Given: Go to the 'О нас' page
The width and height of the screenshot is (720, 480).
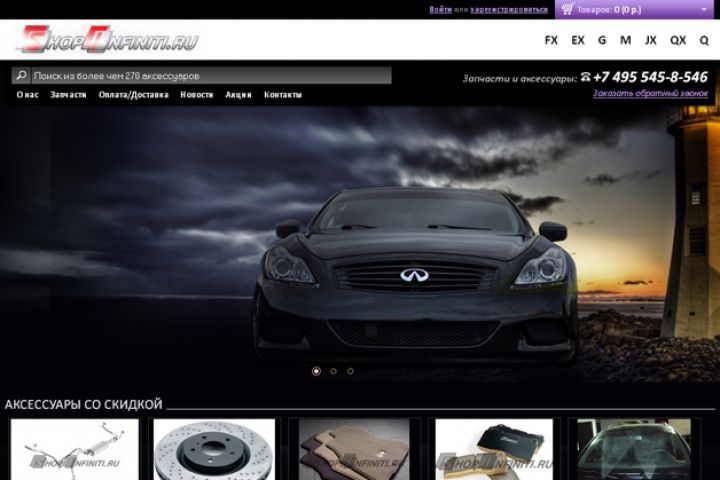Looking at the screenshot, I should tap(28, 95).
